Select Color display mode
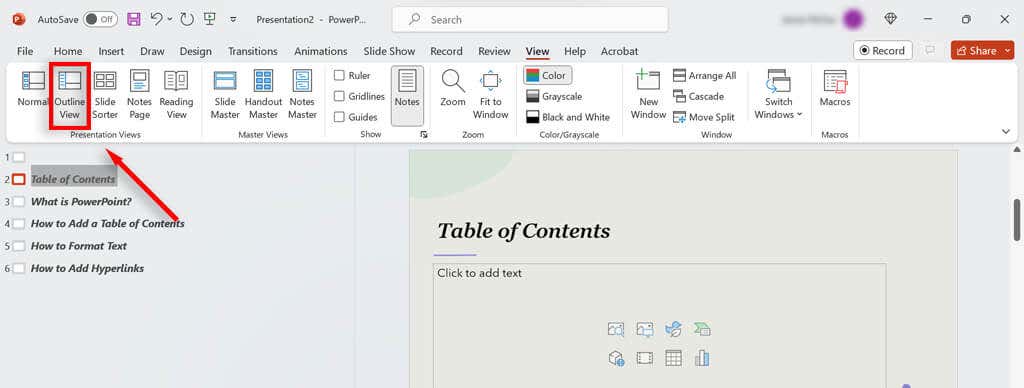This screenshot has height=388, width=1024. (547, 75)
